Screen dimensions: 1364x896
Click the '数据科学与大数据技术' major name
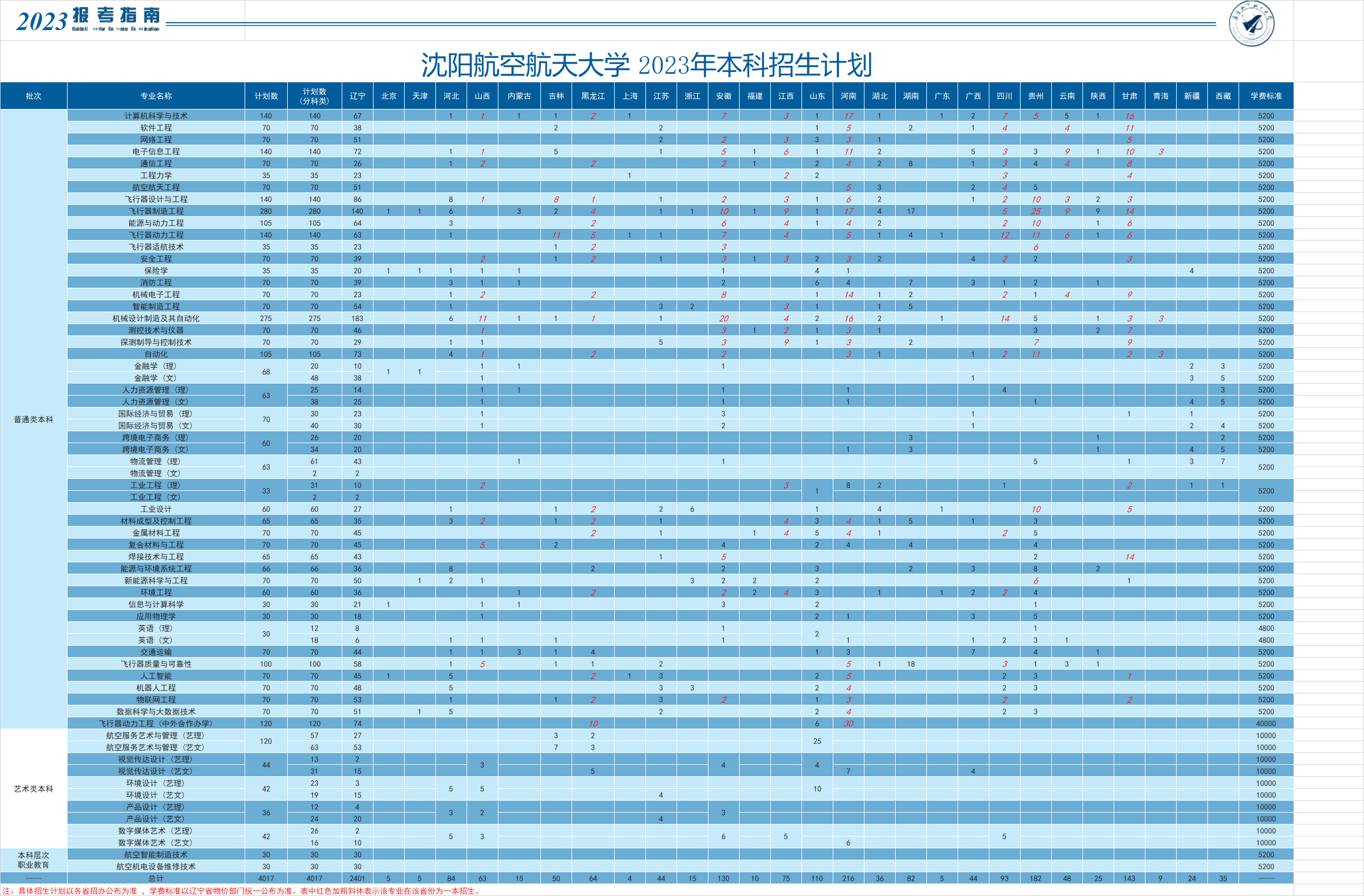pyautogui.click(x=156, y=712)
